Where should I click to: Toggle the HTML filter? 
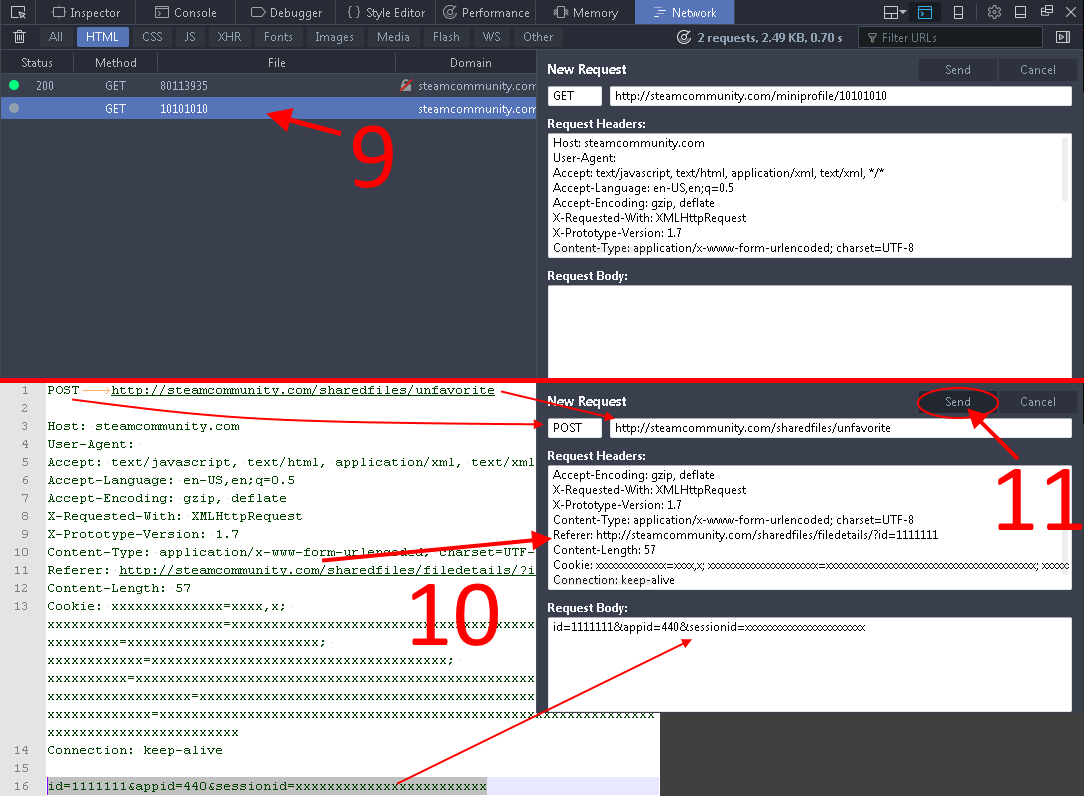(x=102, y=37)
